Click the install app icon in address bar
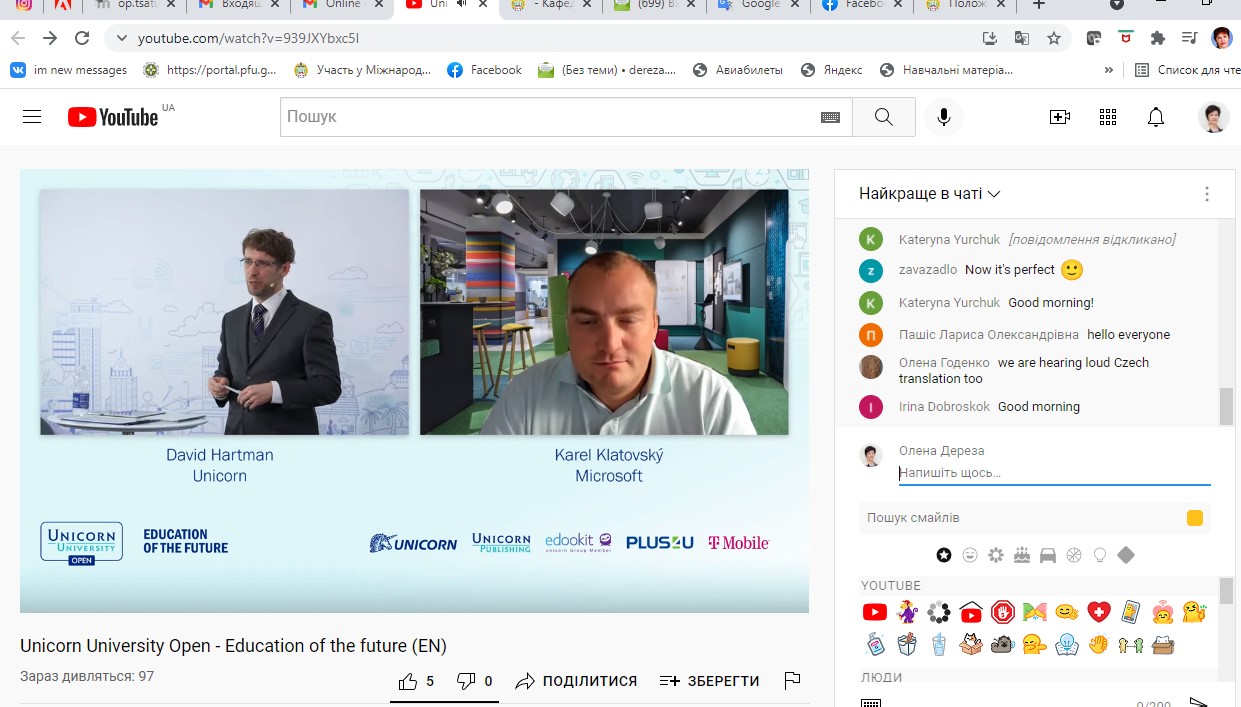Screen dimensions: 1241x707 (989, 38)
